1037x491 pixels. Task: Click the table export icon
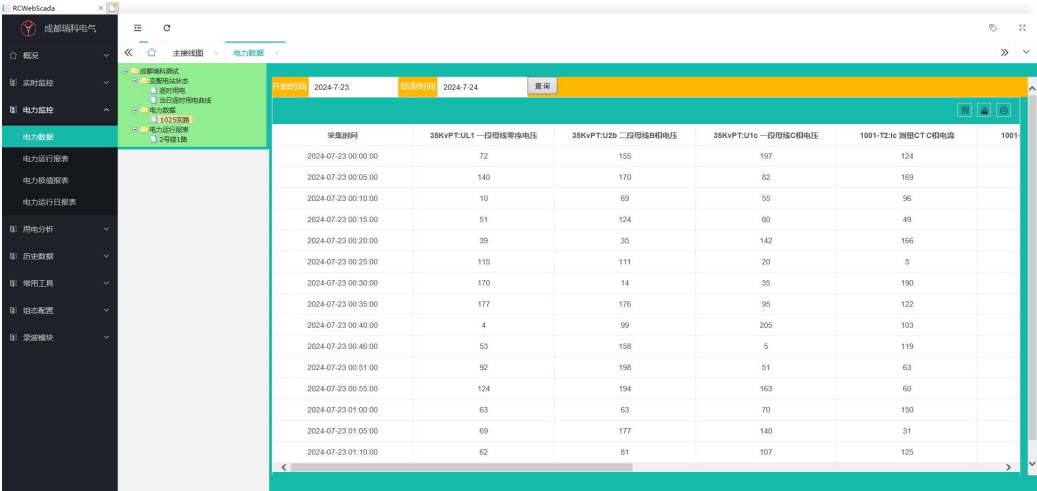984,111
